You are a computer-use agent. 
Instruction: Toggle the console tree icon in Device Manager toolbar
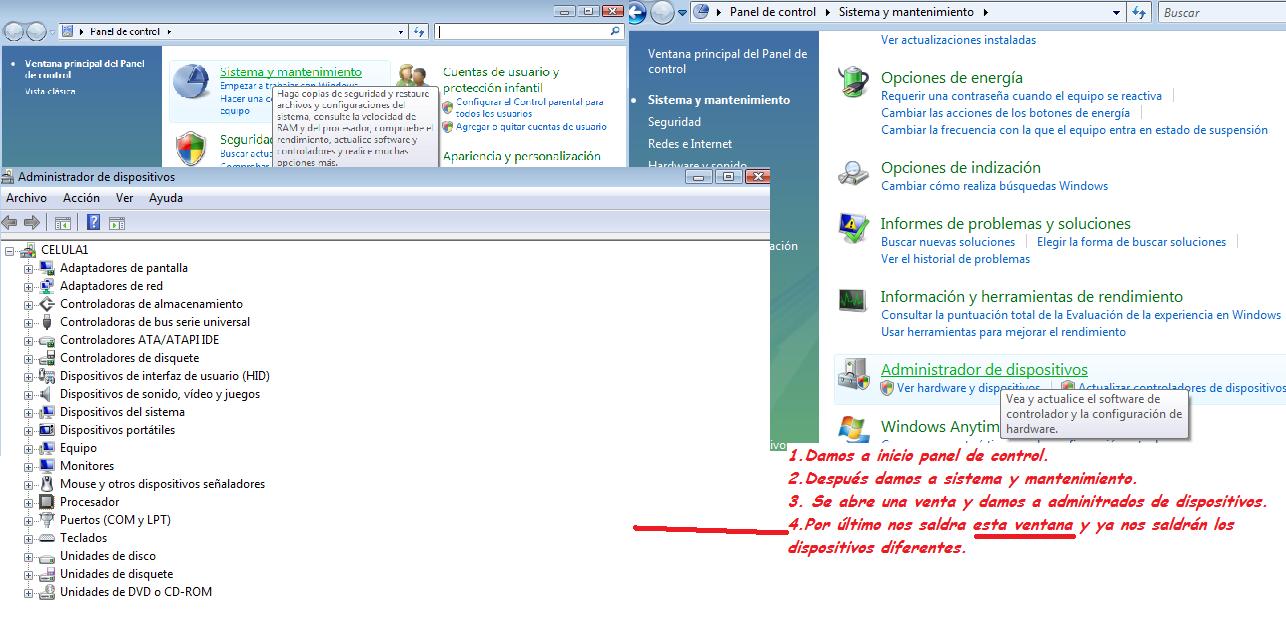pyautogui.click(x=63, y=223)
